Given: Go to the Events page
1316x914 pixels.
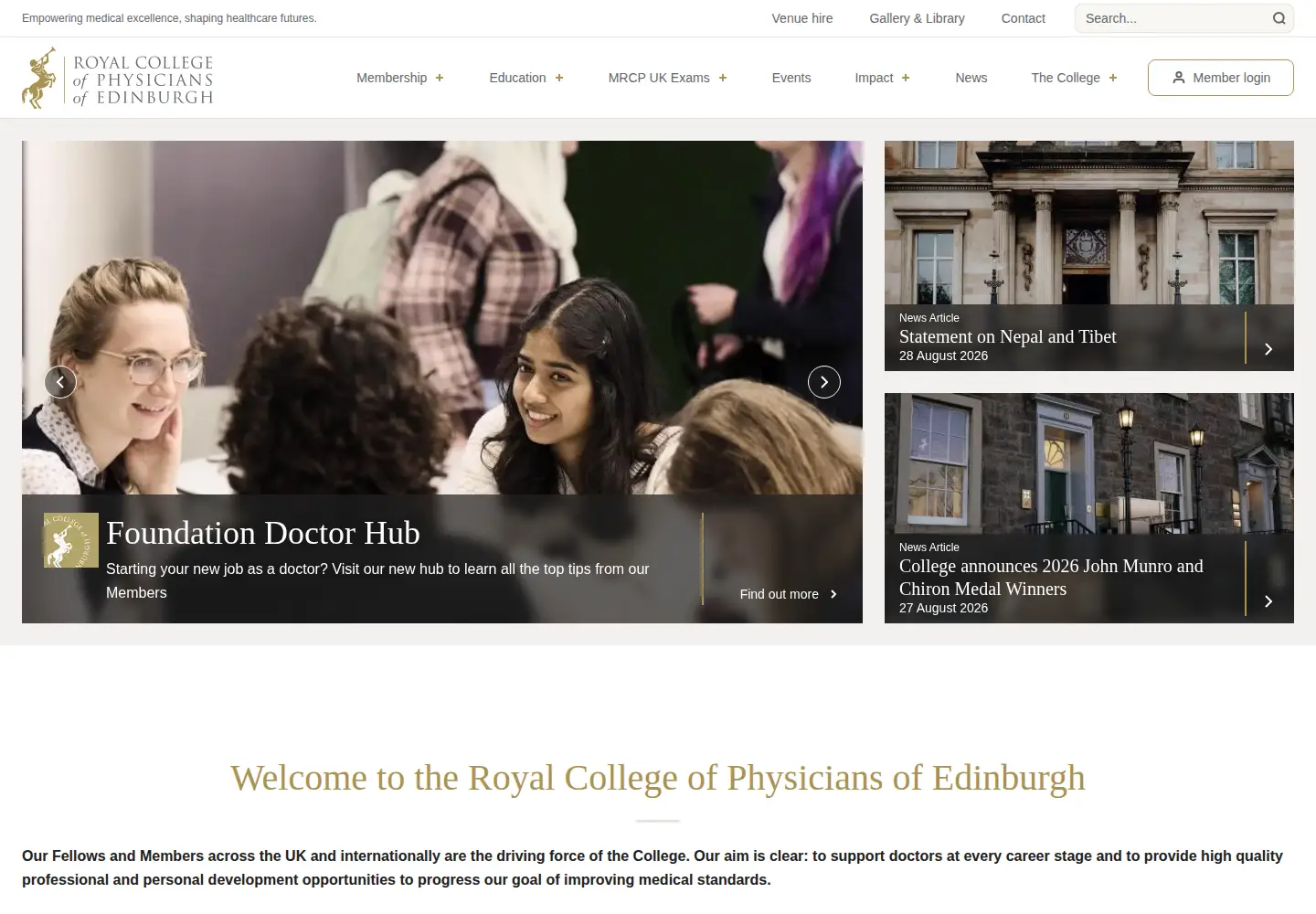Looking at the screenshot, I should point(791,78).
